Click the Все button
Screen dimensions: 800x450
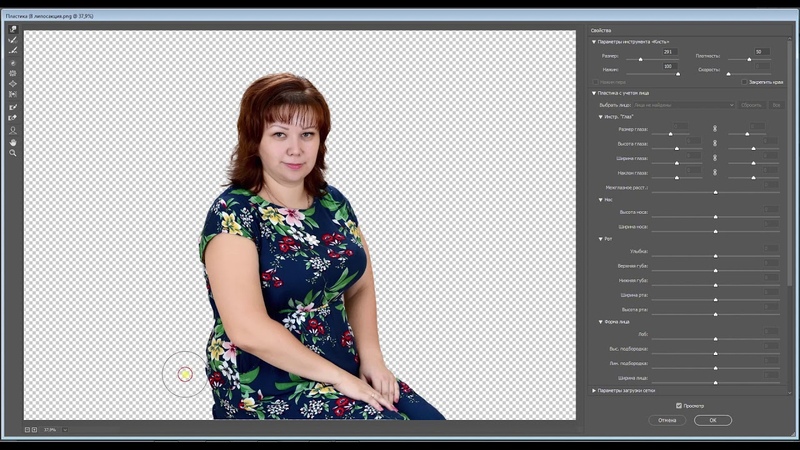pos(776,105)
